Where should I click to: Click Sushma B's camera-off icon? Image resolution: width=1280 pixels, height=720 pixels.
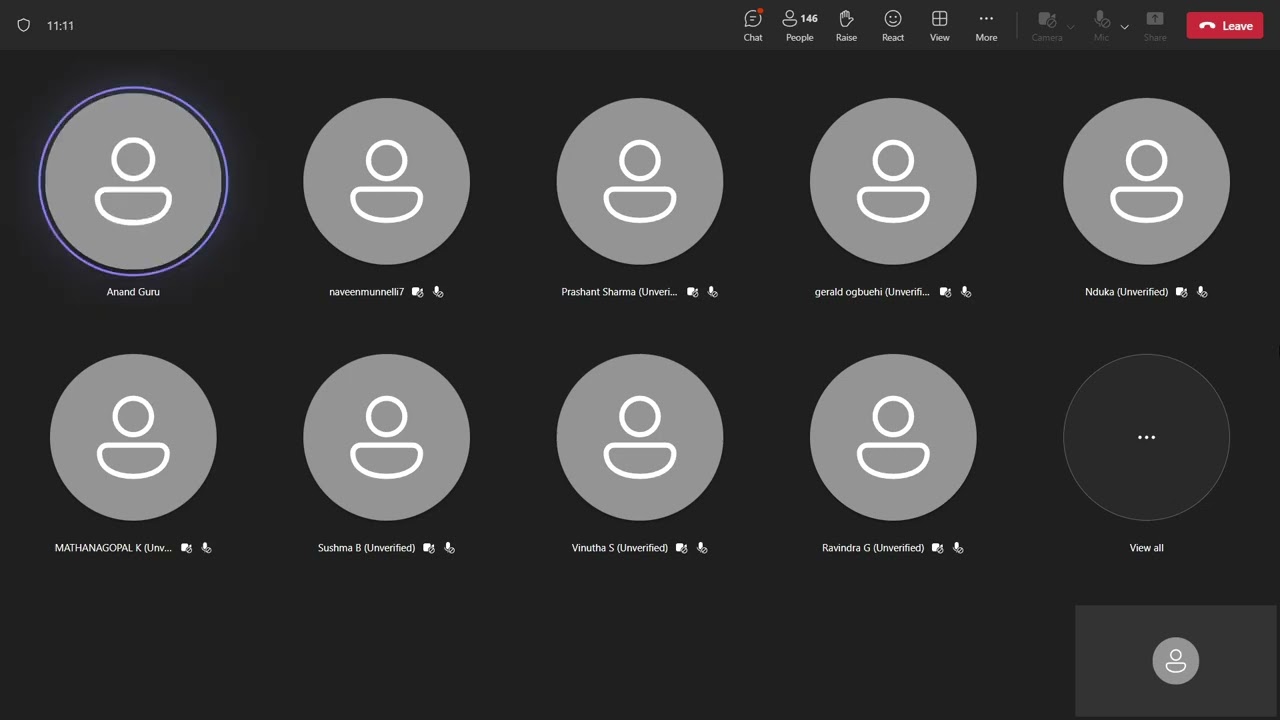click(428, 548)
